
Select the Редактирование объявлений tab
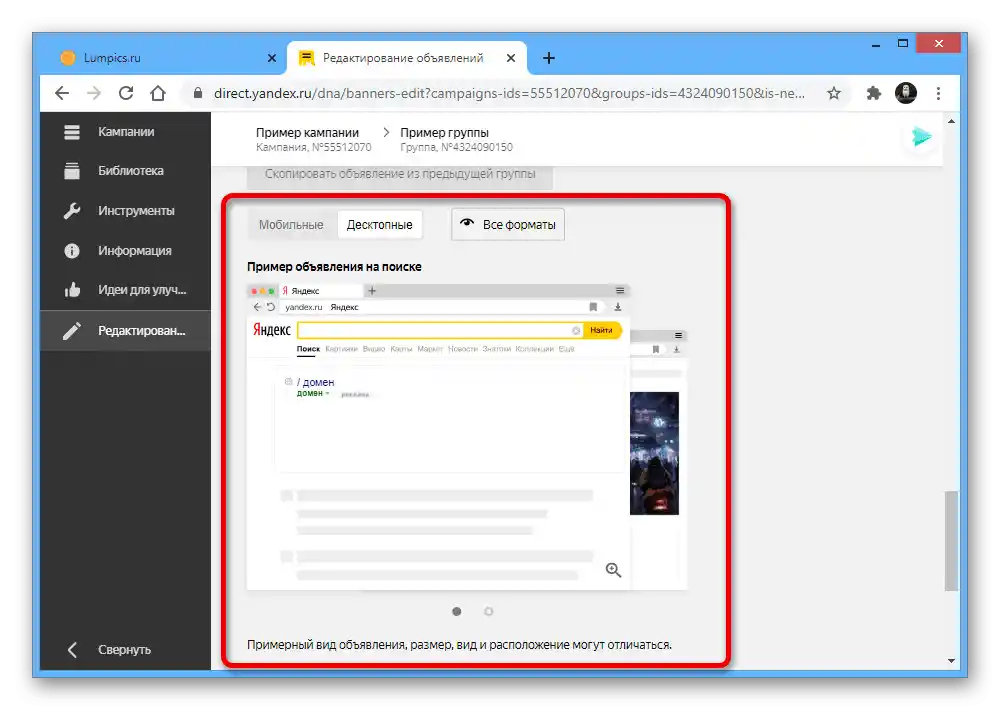(x=407, y=58)
